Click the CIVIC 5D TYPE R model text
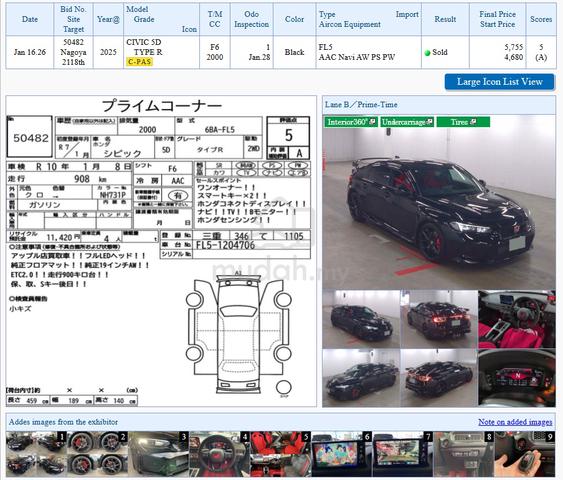Image resolution: width=563 pixels, height=480 pixels. pyautogui.click(x=144, y=47)
